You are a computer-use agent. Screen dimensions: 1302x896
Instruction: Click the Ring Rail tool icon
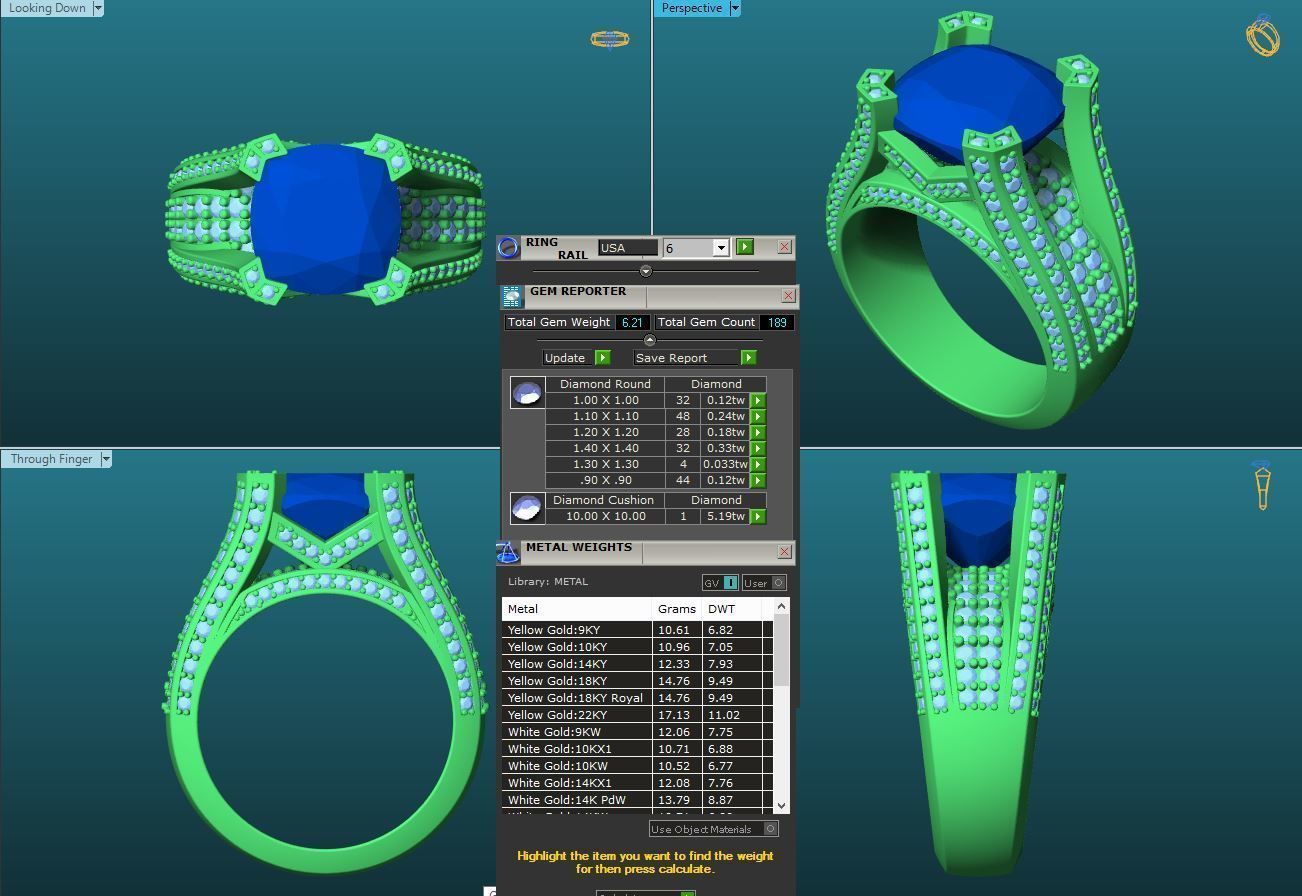click(509, 247)
